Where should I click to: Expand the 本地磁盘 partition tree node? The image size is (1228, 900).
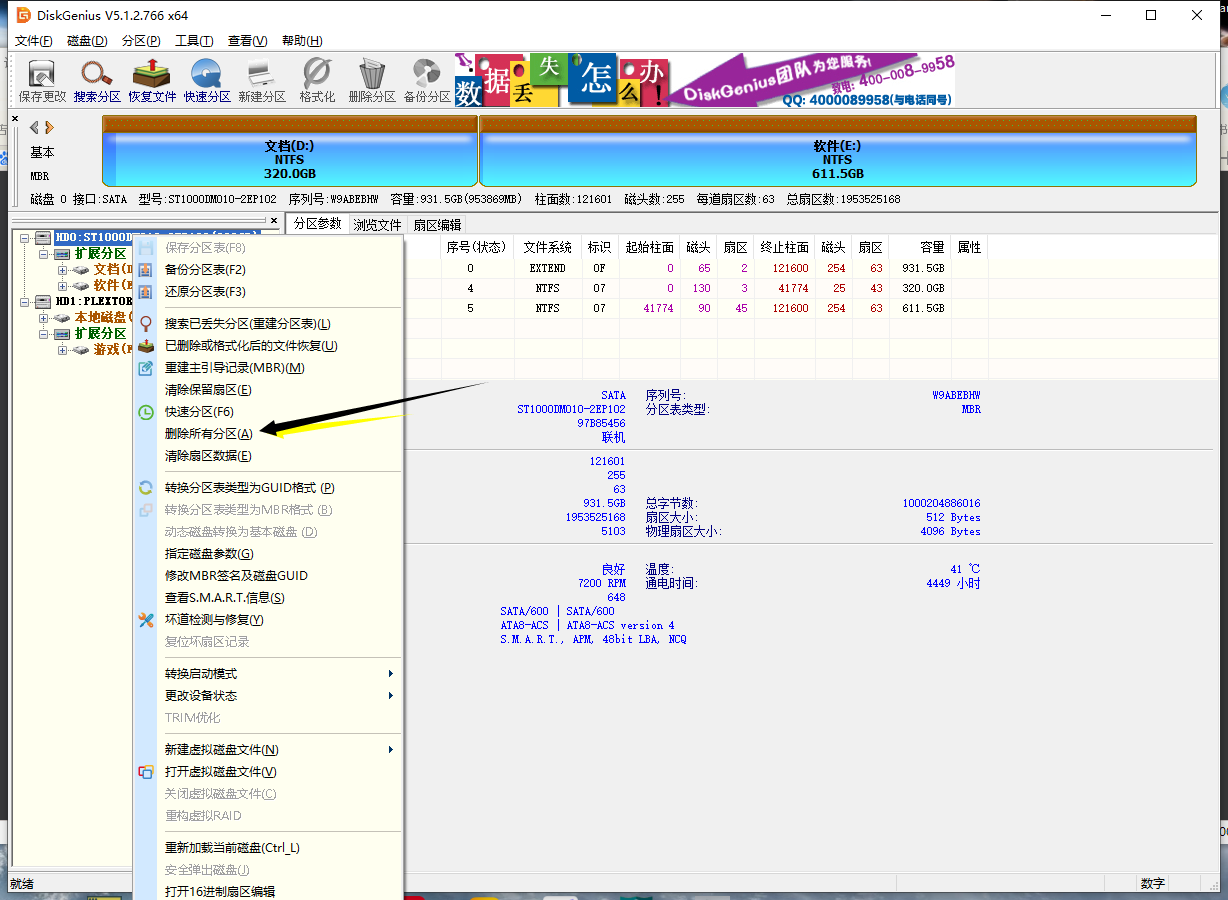pyautogui.click(x=44, y=318)
